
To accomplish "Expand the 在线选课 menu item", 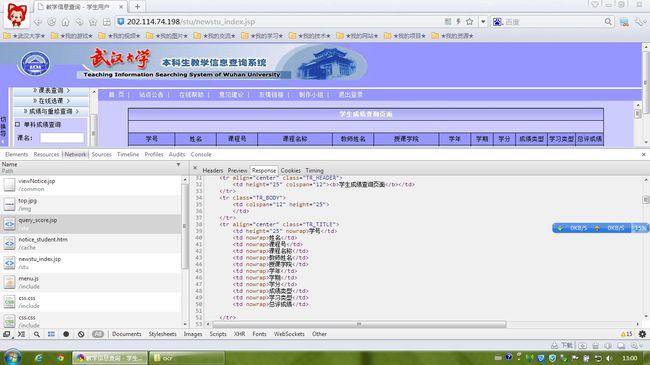I will point(51,101).
